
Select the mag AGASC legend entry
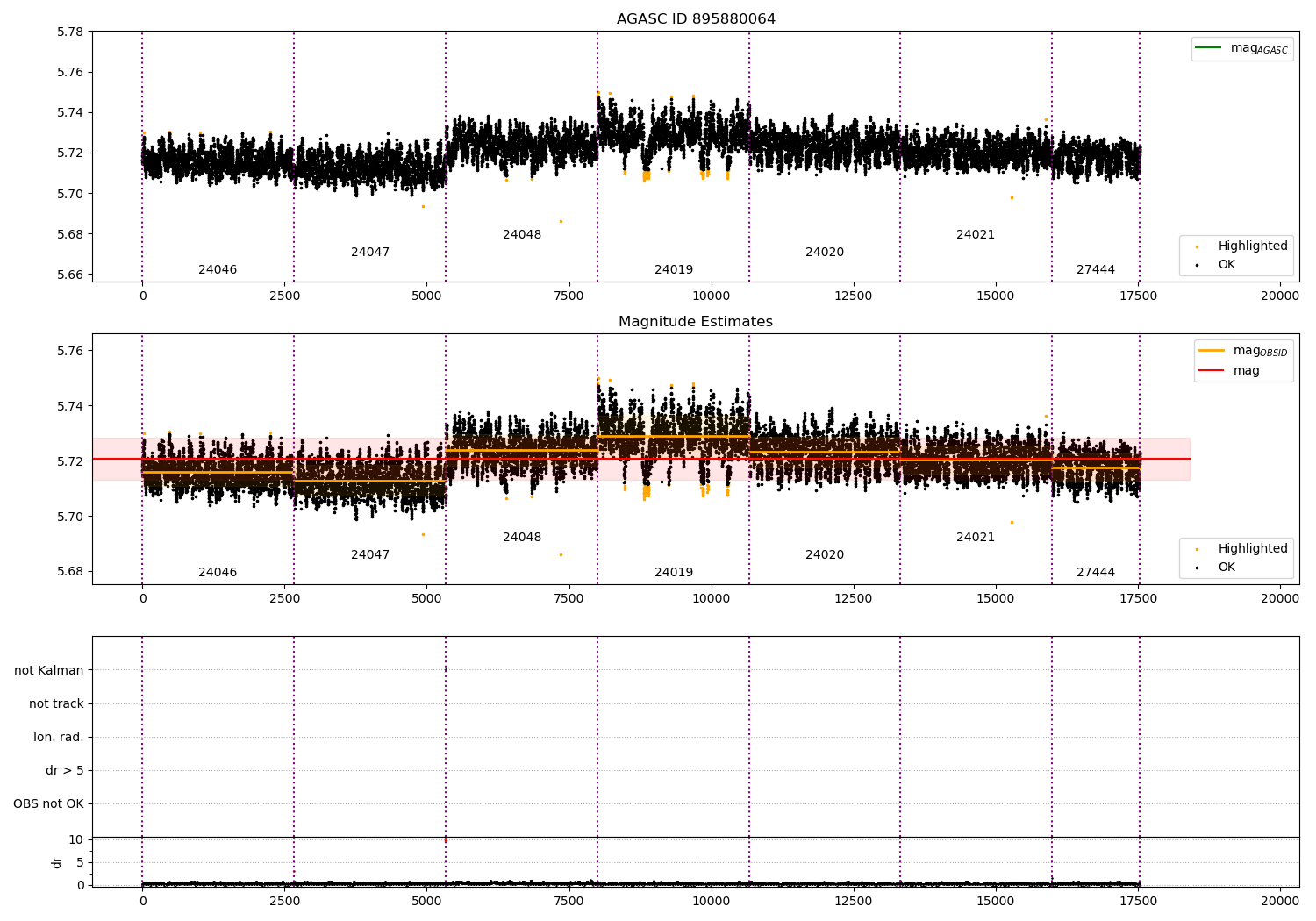pos(1241,48)
